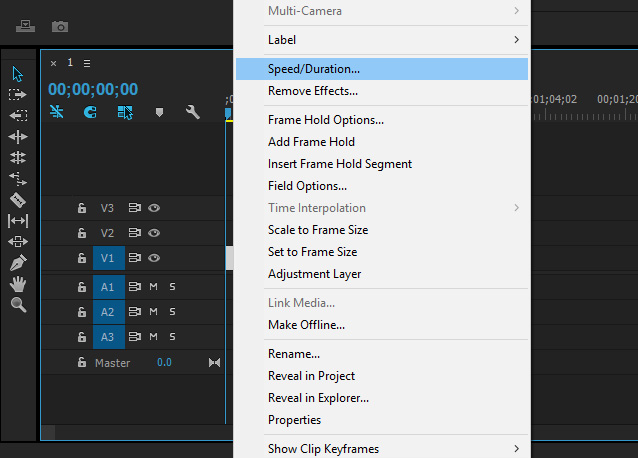This screenshot has height=458, width=638.
Task: Select the Zoom magnifier tool
Action: (x=18, y=305)
